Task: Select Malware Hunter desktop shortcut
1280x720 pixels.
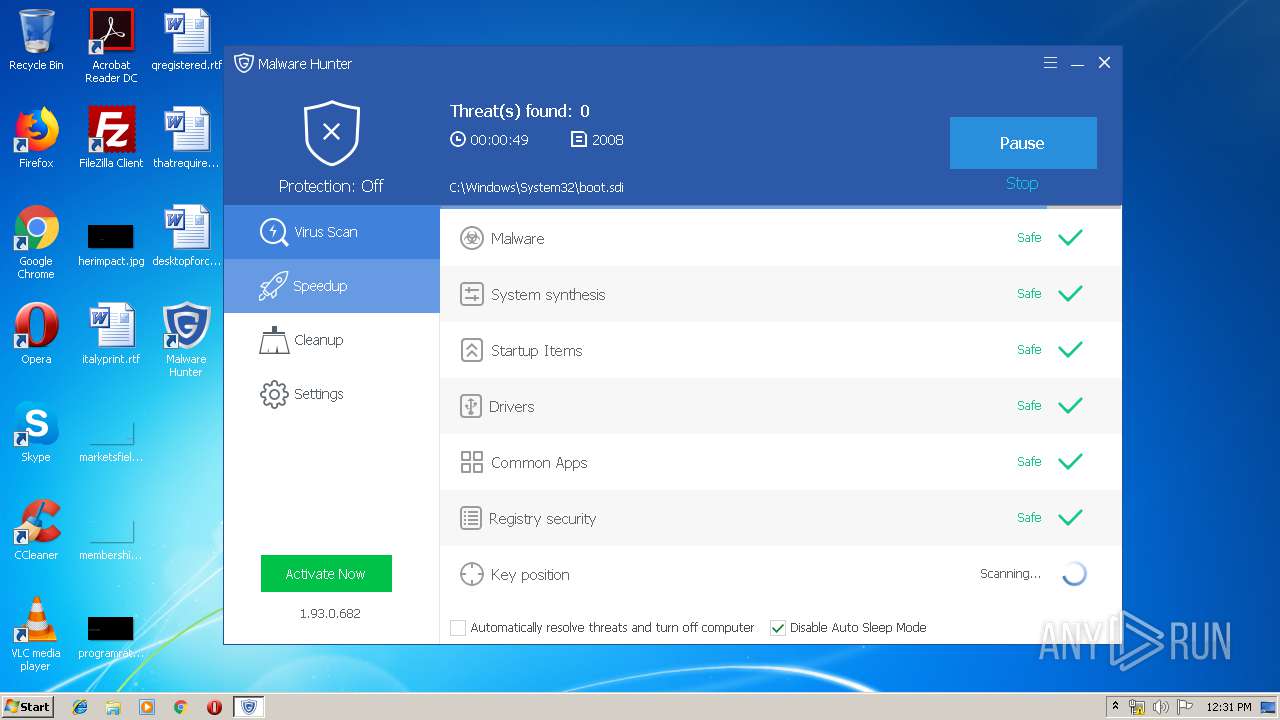Action: coord(186,340)
